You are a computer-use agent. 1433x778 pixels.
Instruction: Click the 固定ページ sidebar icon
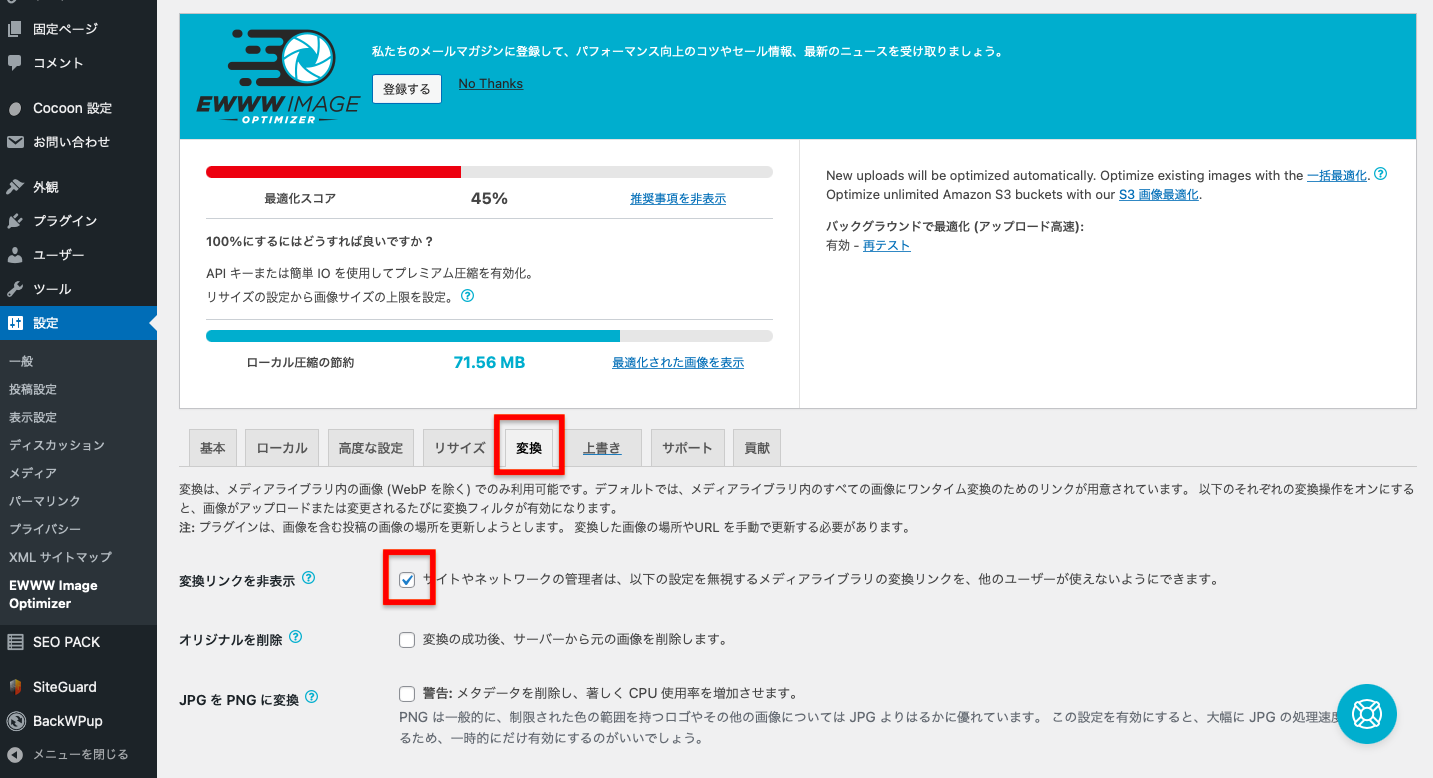click(15, 29)
